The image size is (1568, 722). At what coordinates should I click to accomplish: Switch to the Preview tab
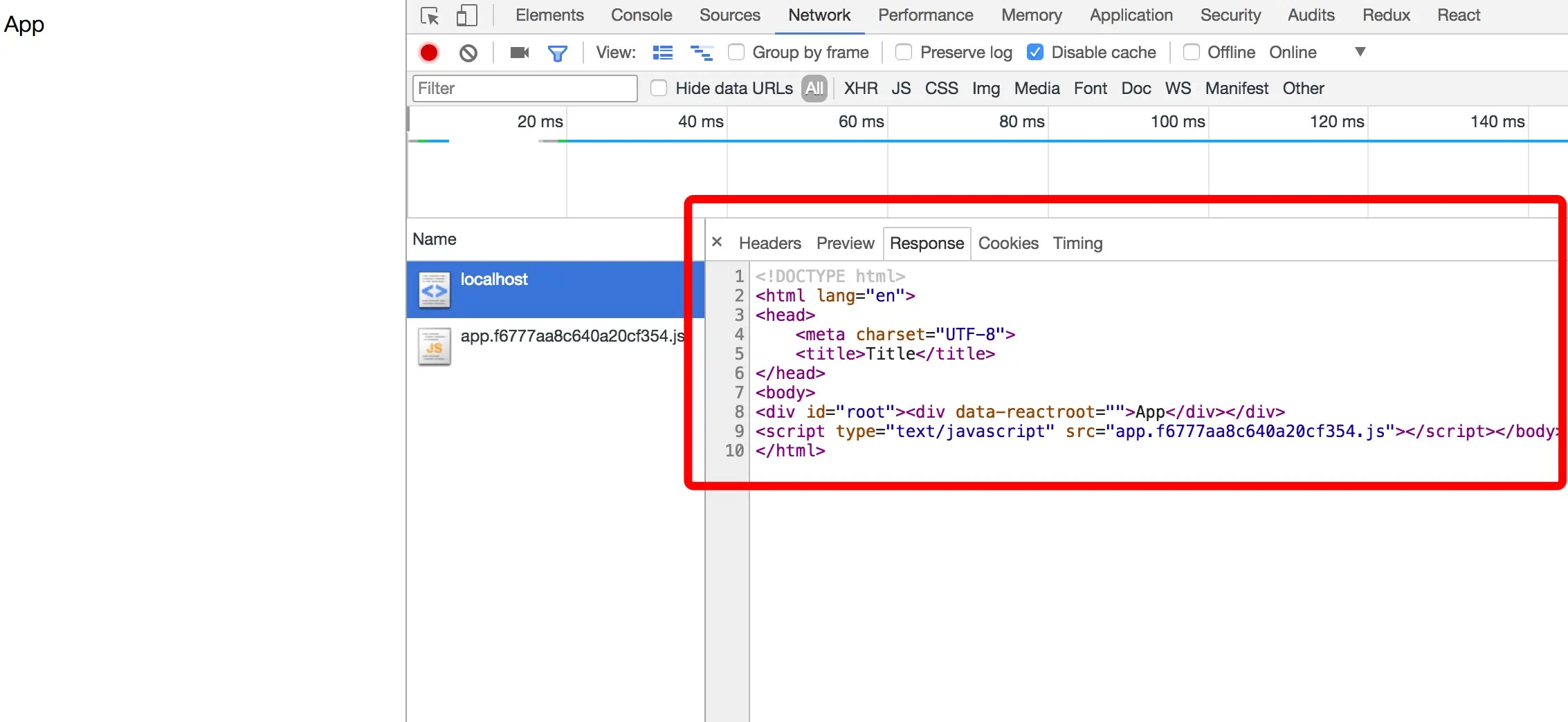846,243
